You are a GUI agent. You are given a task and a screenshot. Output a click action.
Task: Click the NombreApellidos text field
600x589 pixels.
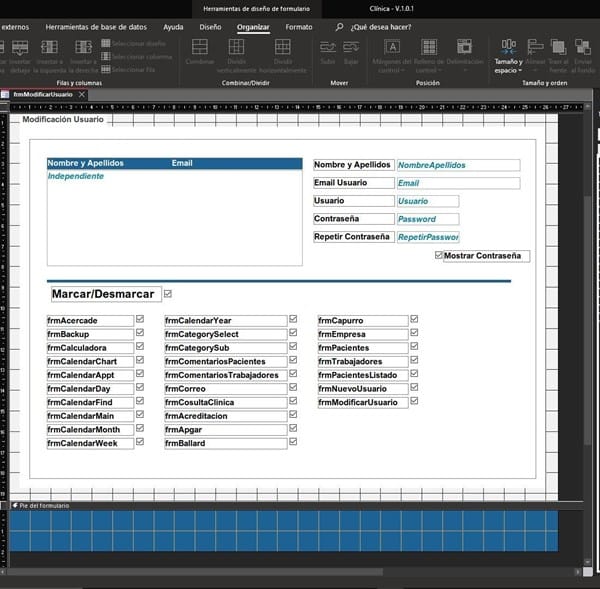point(457,165)
